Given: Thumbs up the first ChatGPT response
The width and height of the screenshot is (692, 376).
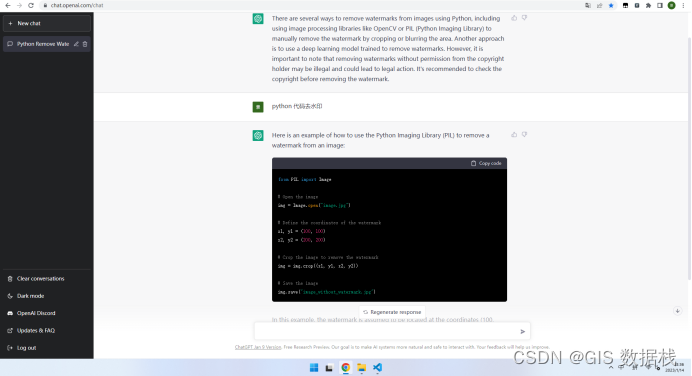Looking at the screenshot, I should 514,18.
